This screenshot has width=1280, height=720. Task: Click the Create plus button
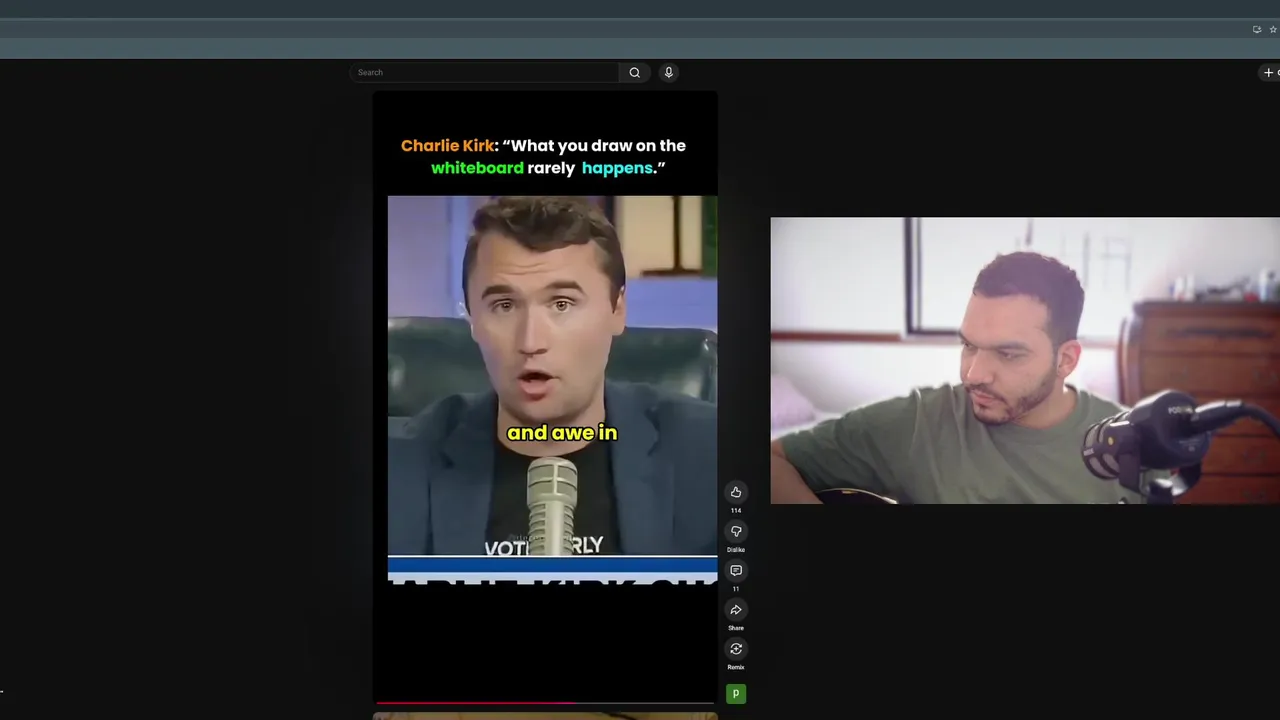click(1268, 72)
